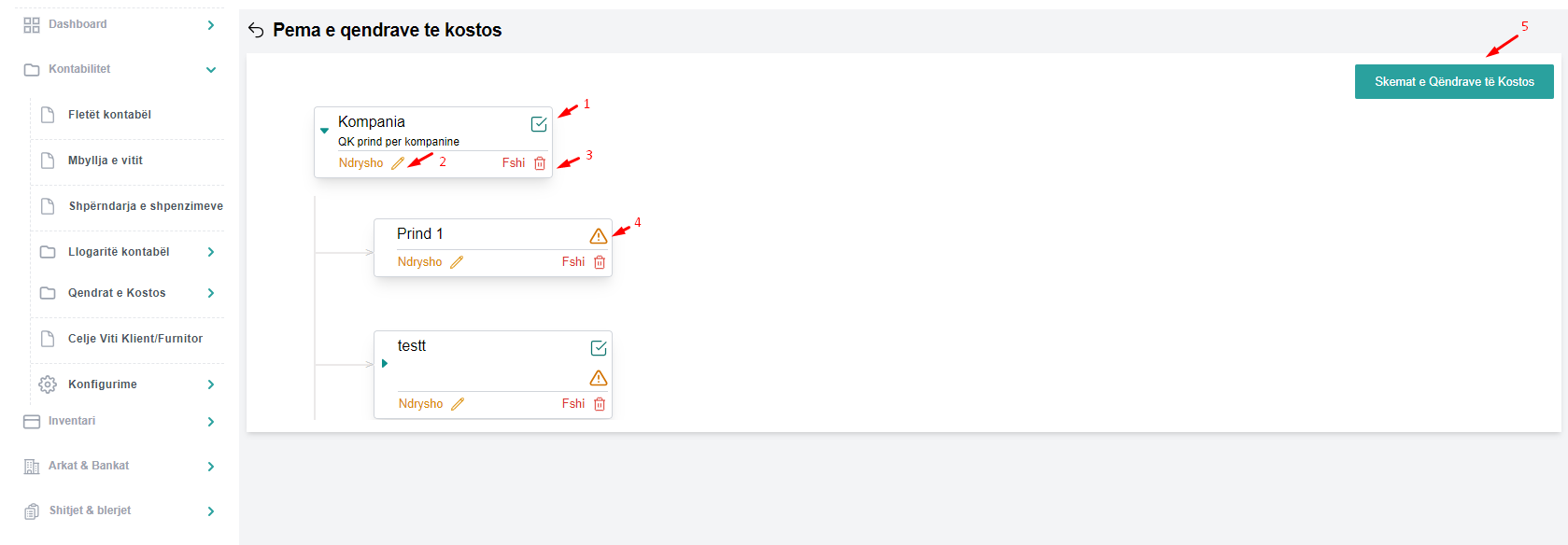
Task: Toggle the checkbox icon on Kompania node
Action: [539, 124]
